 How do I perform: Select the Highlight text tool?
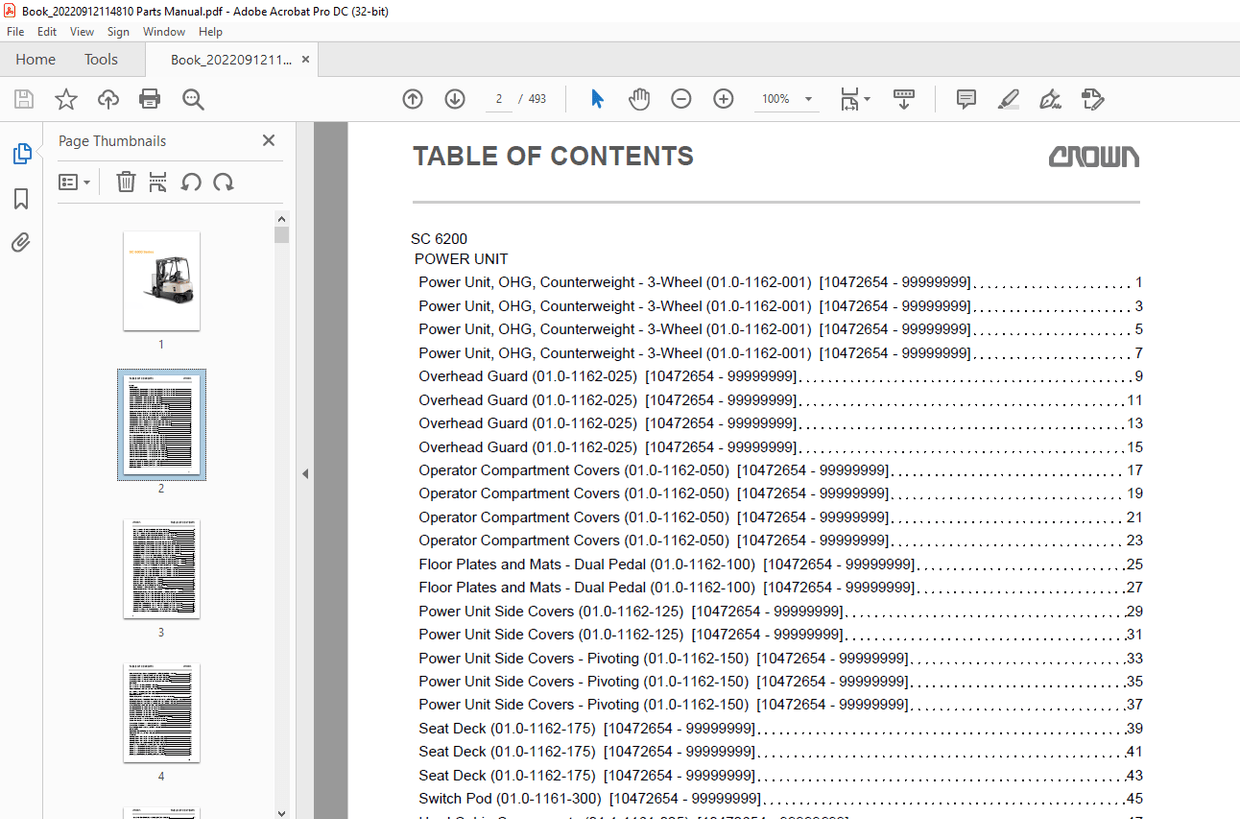pos(1008,99)
